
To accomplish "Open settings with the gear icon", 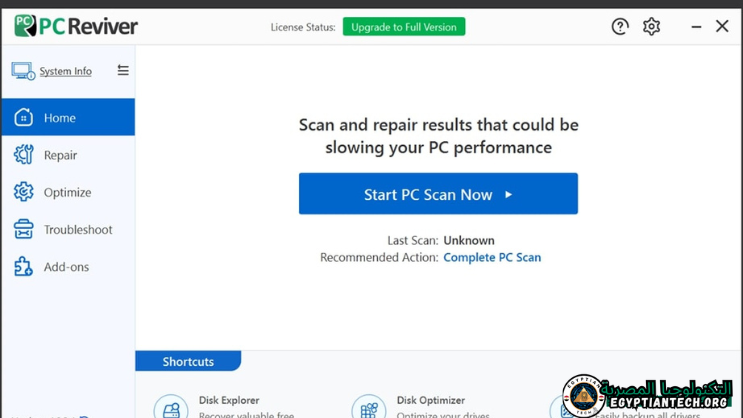I will (x=652, y=27).
